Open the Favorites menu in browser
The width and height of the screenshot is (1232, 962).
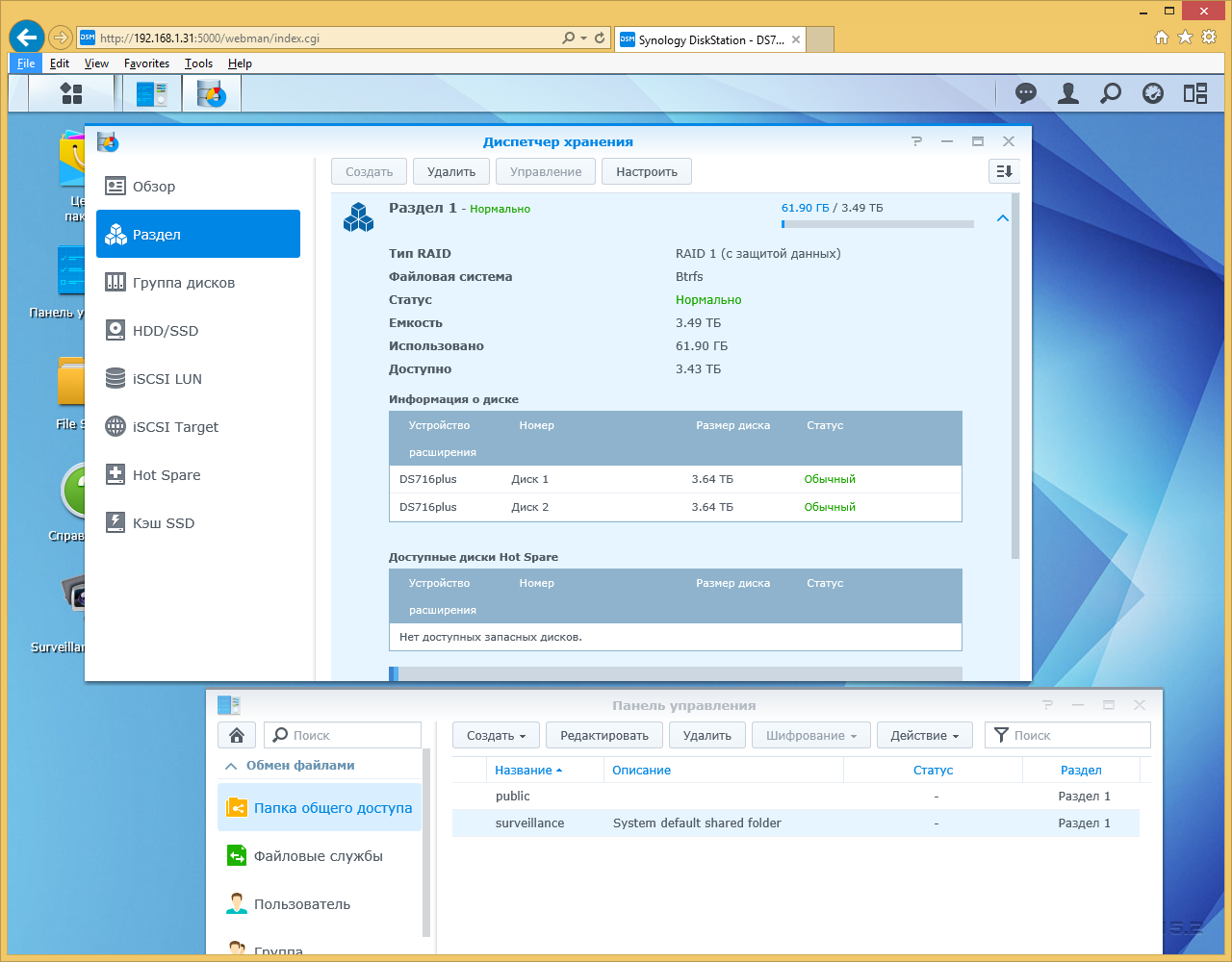click(146, 63)
